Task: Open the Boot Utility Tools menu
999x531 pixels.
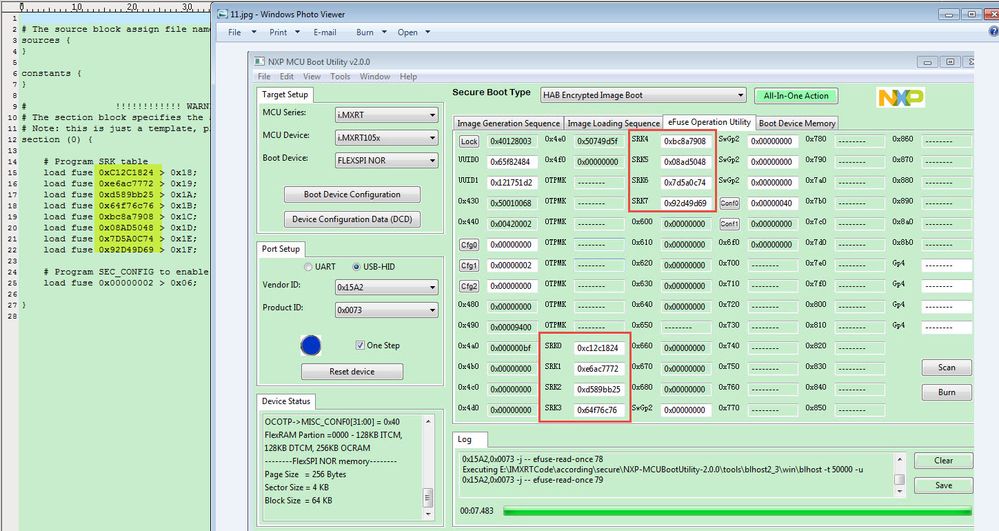Action: 340,76
